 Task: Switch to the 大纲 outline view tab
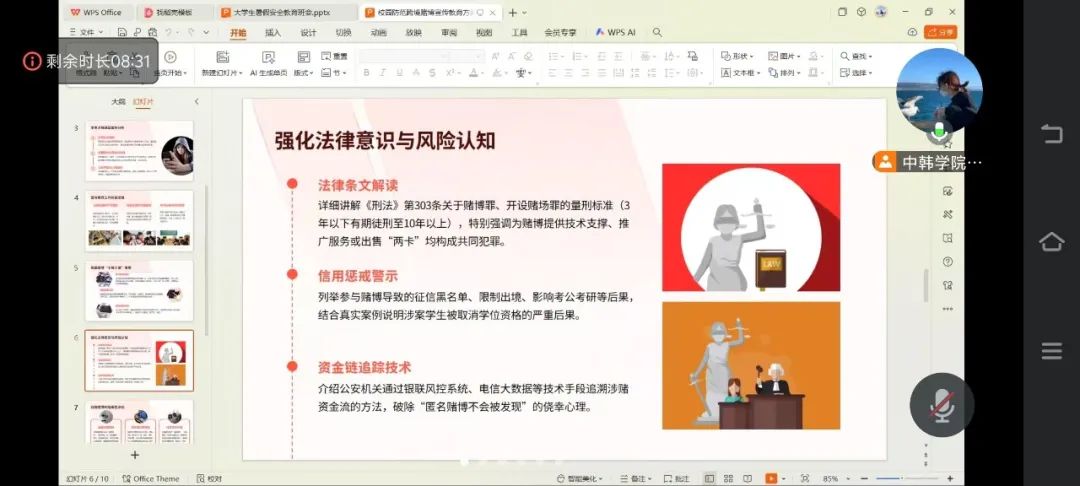click(x=118, y=102)
